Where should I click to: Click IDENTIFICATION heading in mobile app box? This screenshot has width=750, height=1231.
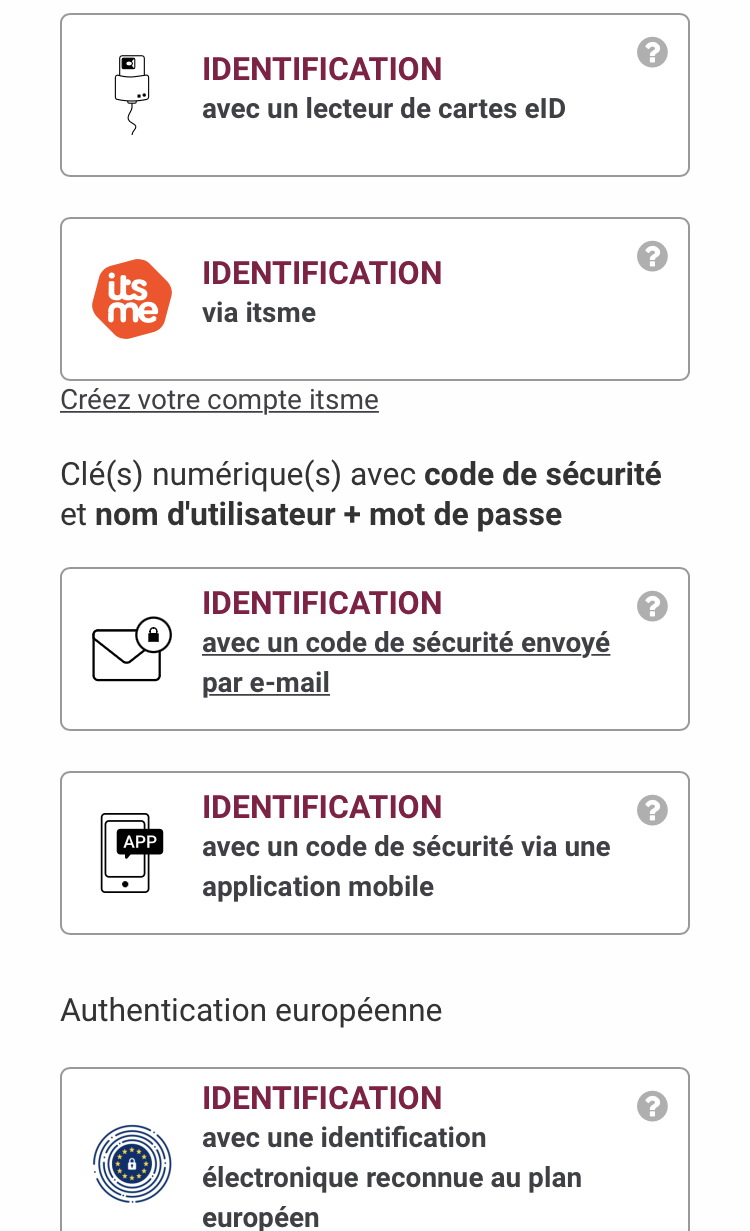click(321, 807)
